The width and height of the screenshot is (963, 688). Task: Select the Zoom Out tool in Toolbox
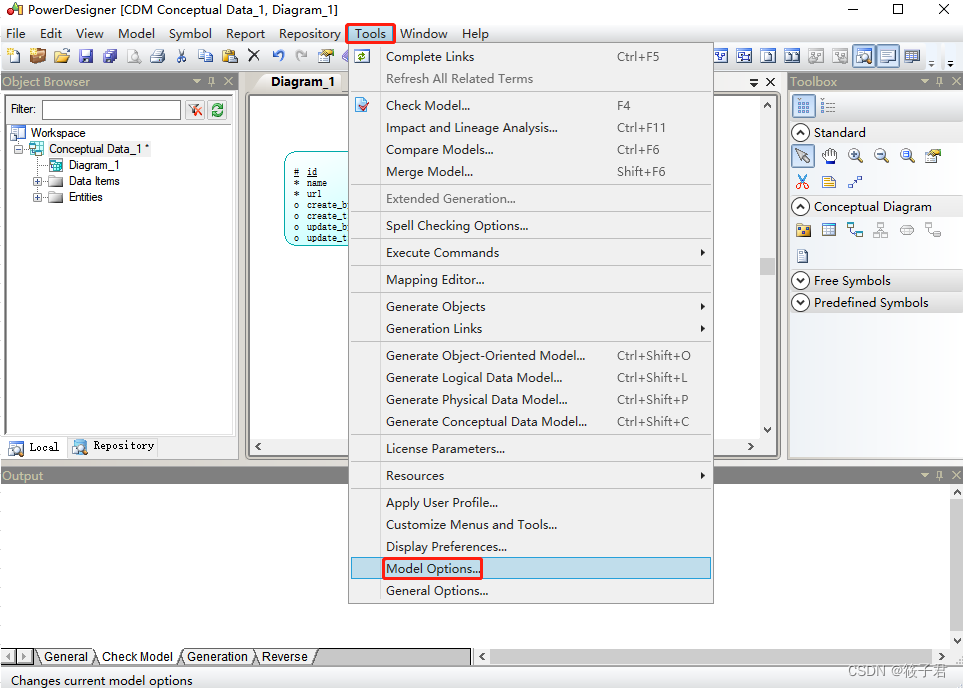tap(881, 156)
